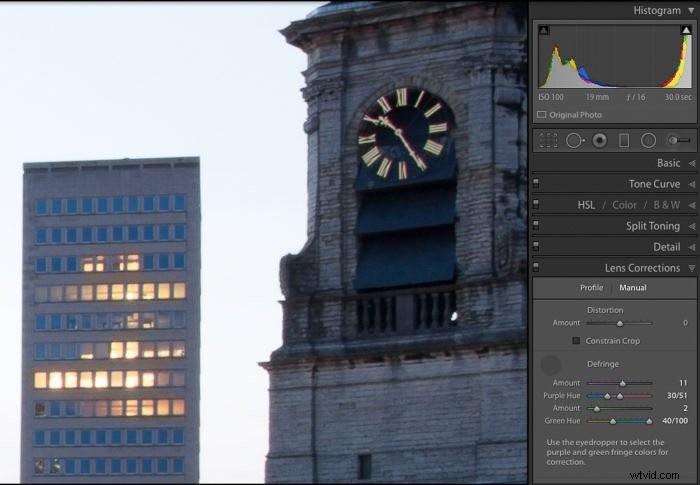Viewport: 700px width, 485px height.
Task: Select the Graduated Filter tool
Action: pos(624,140)
